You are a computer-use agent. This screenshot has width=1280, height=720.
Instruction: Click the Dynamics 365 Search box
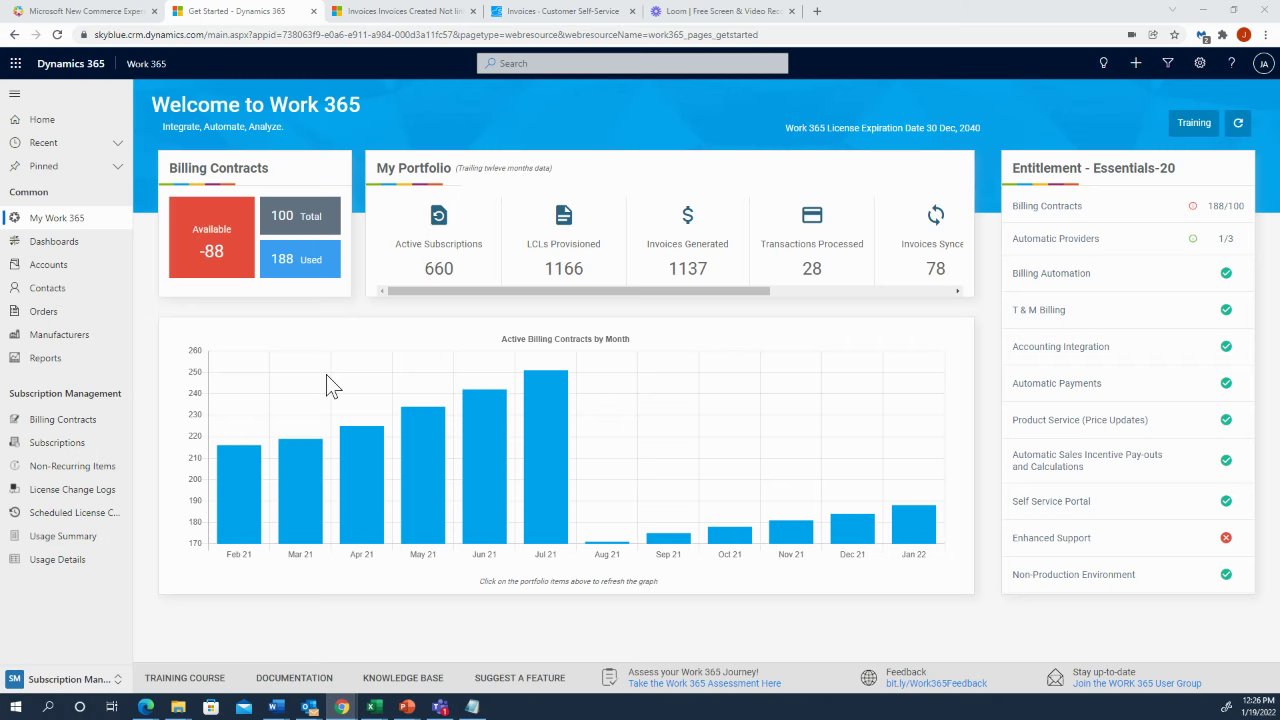pyautogui.click(x=632, y=63)
